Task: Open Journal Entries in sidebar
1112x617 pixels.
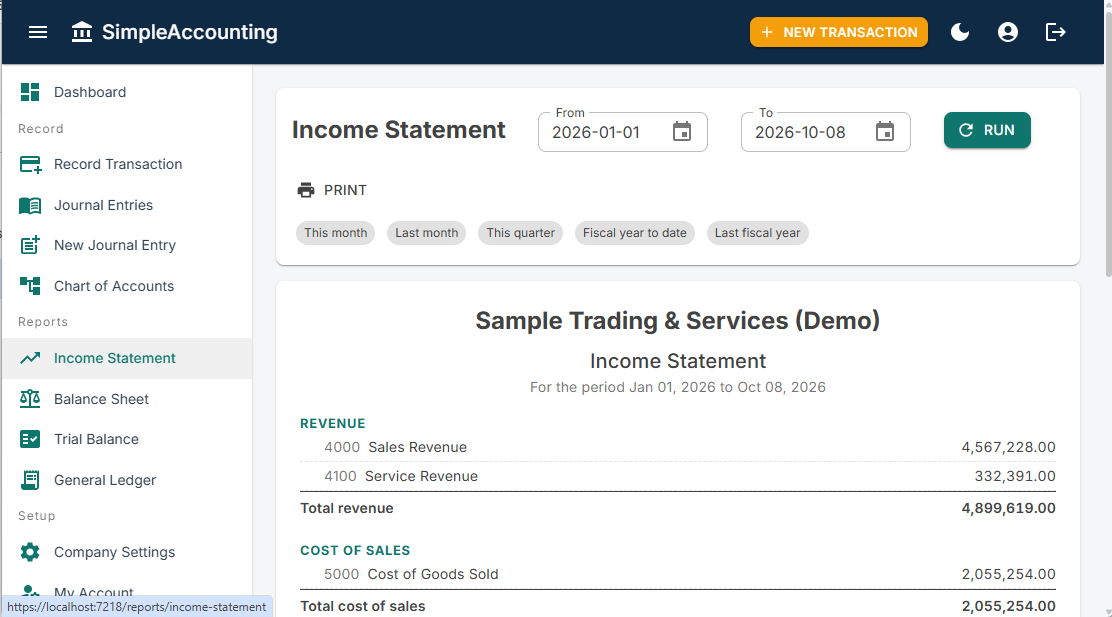Action: pos(127,205)
